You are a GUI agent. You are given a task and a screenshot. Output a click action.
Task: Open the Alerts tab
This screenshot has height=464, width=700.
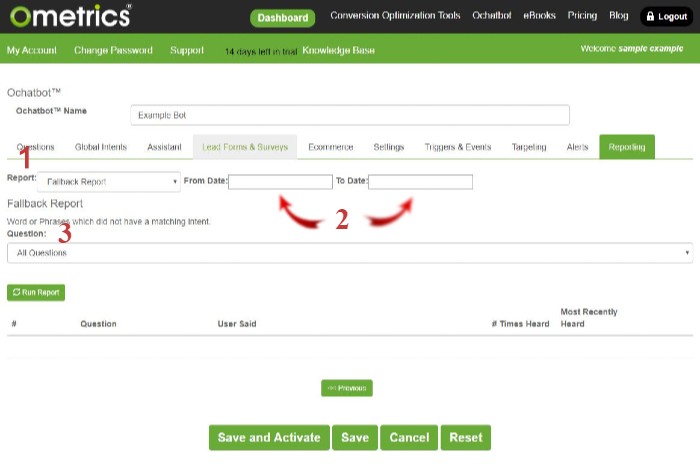point(577,147)
